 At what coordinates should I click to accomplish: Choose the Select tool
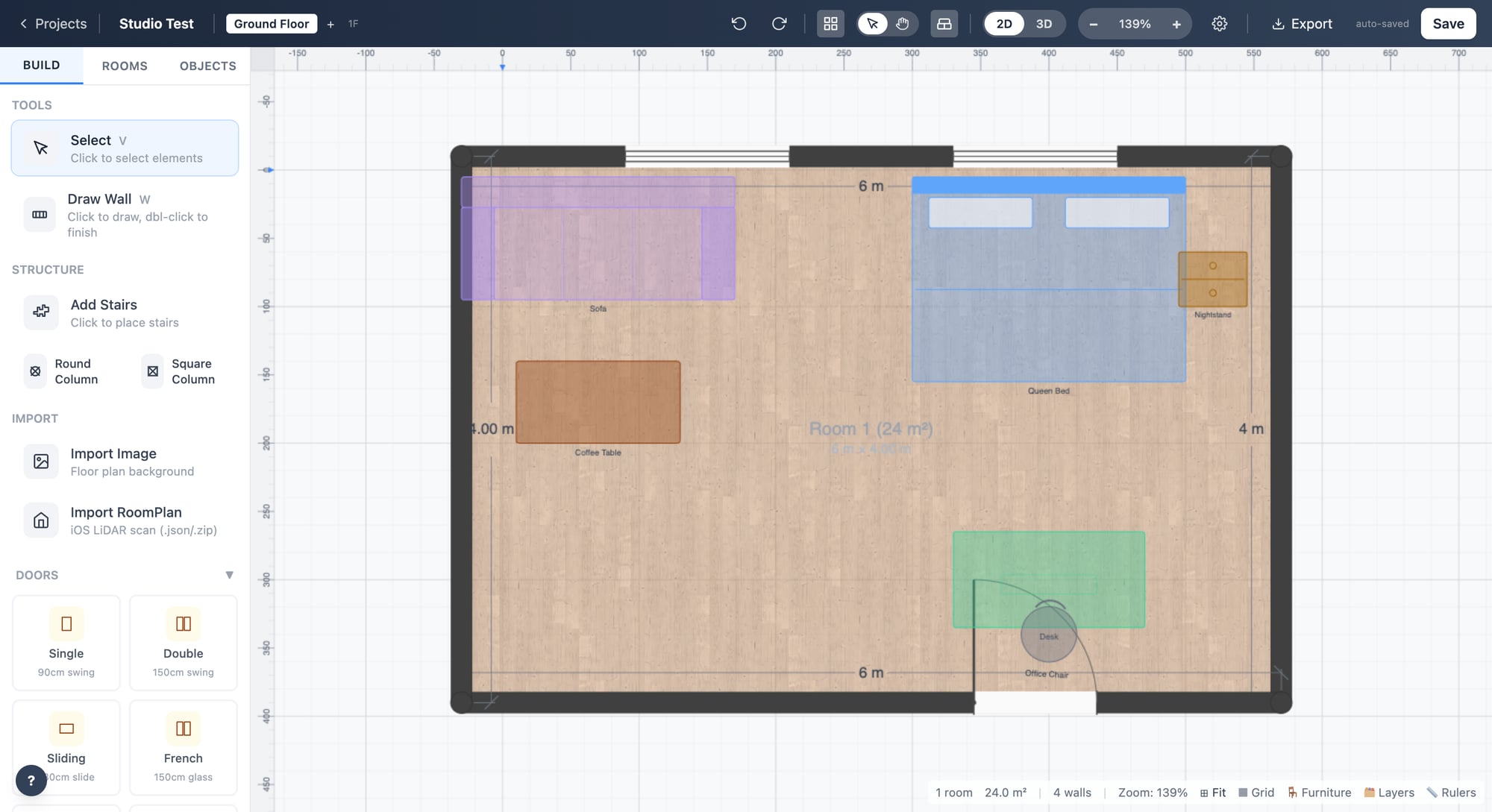pos(125,148)
